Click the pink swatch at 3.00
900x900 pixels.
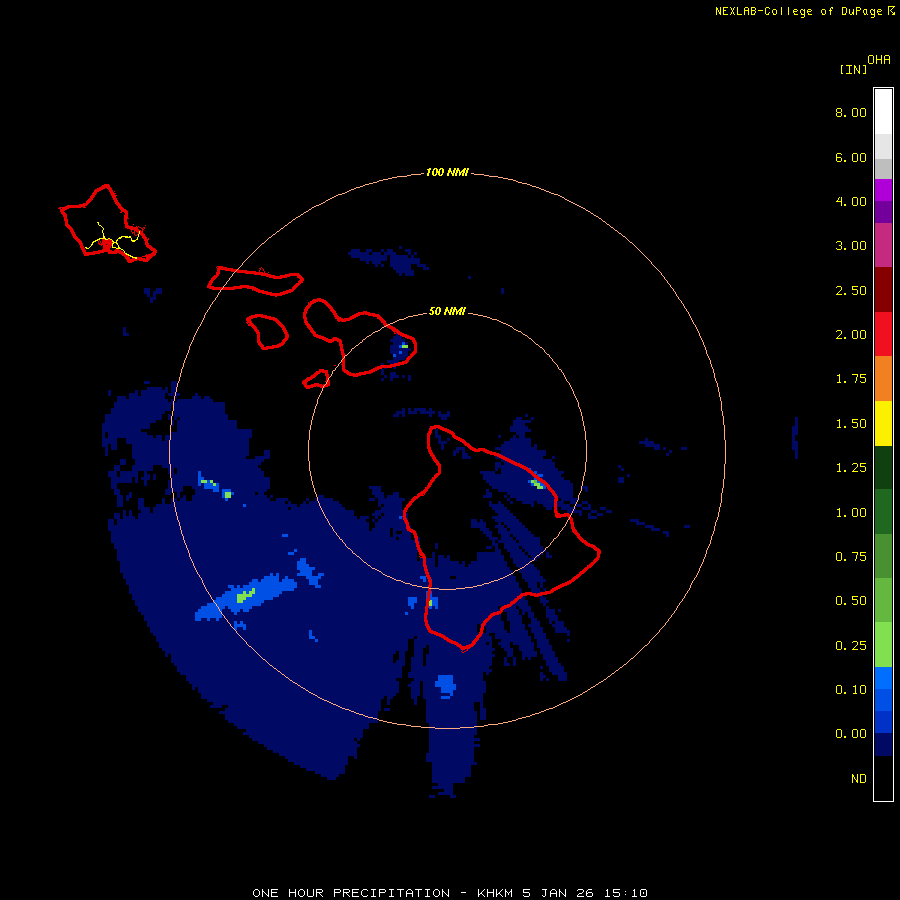click(x=883, y=245)
